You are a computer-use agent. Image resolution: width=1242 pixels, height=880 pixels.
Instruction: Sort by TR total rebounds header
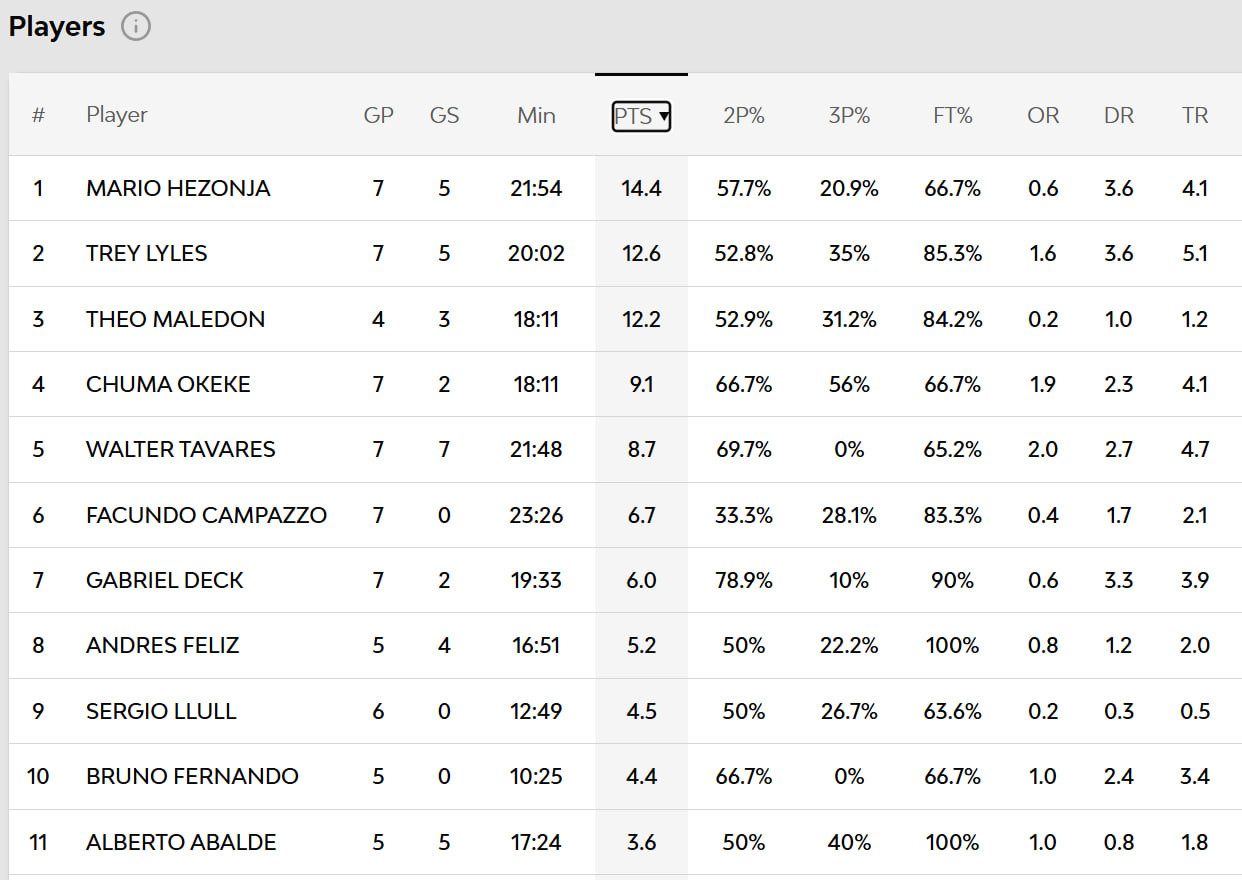tap(1195, 116)
